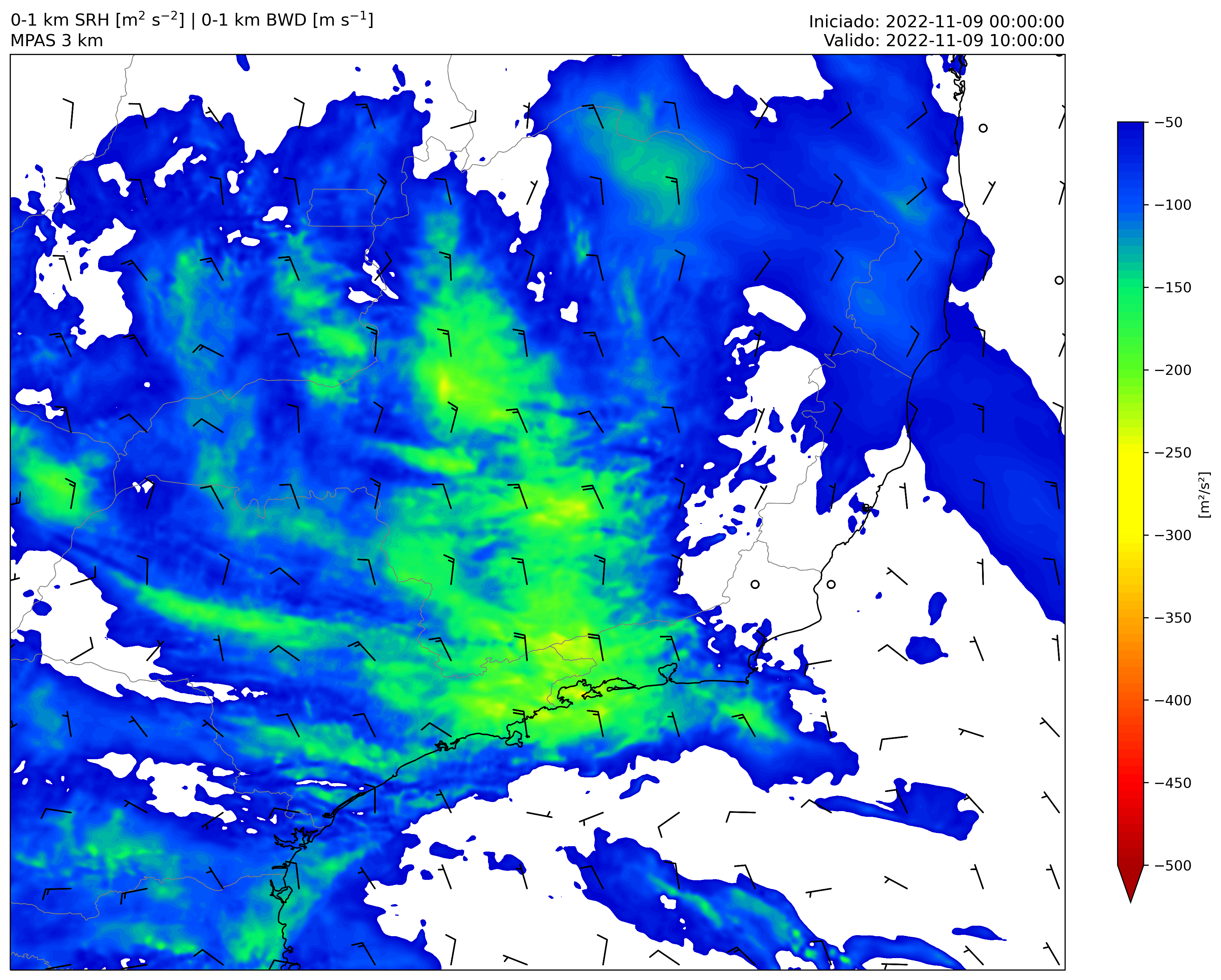Click the −200 colorbar tick label

click(x=1172, y=370)
